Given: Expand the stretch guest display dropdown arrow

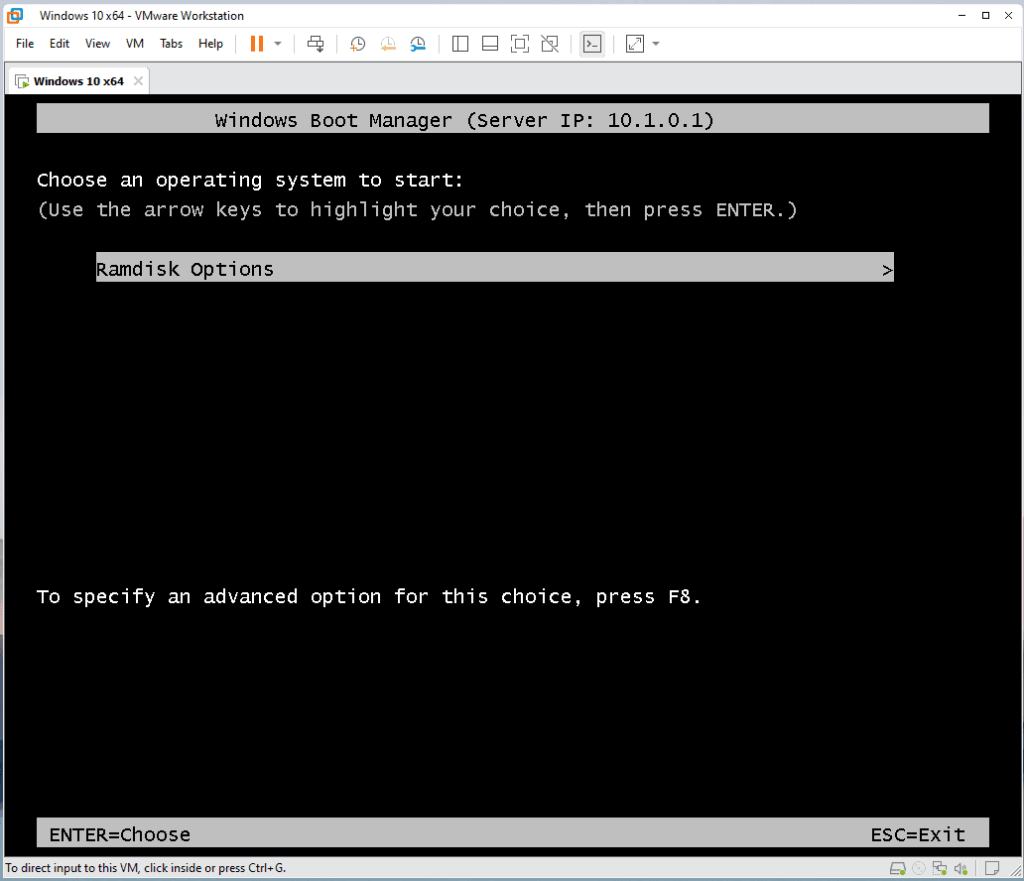Looking at the screenshot, I should (x=656, y=44).
